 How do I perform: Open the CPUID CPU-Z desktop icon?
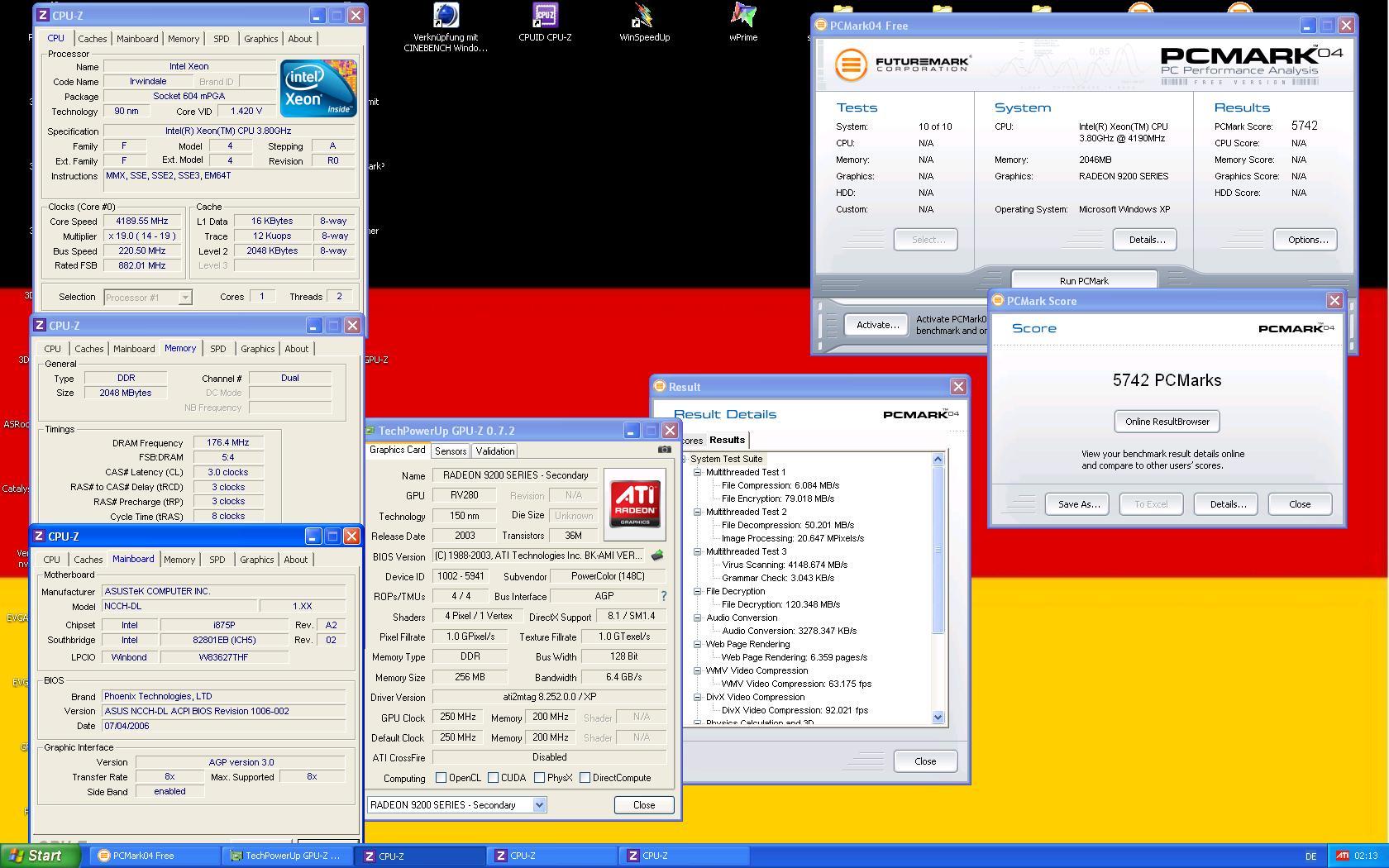[x=545, y=22]
